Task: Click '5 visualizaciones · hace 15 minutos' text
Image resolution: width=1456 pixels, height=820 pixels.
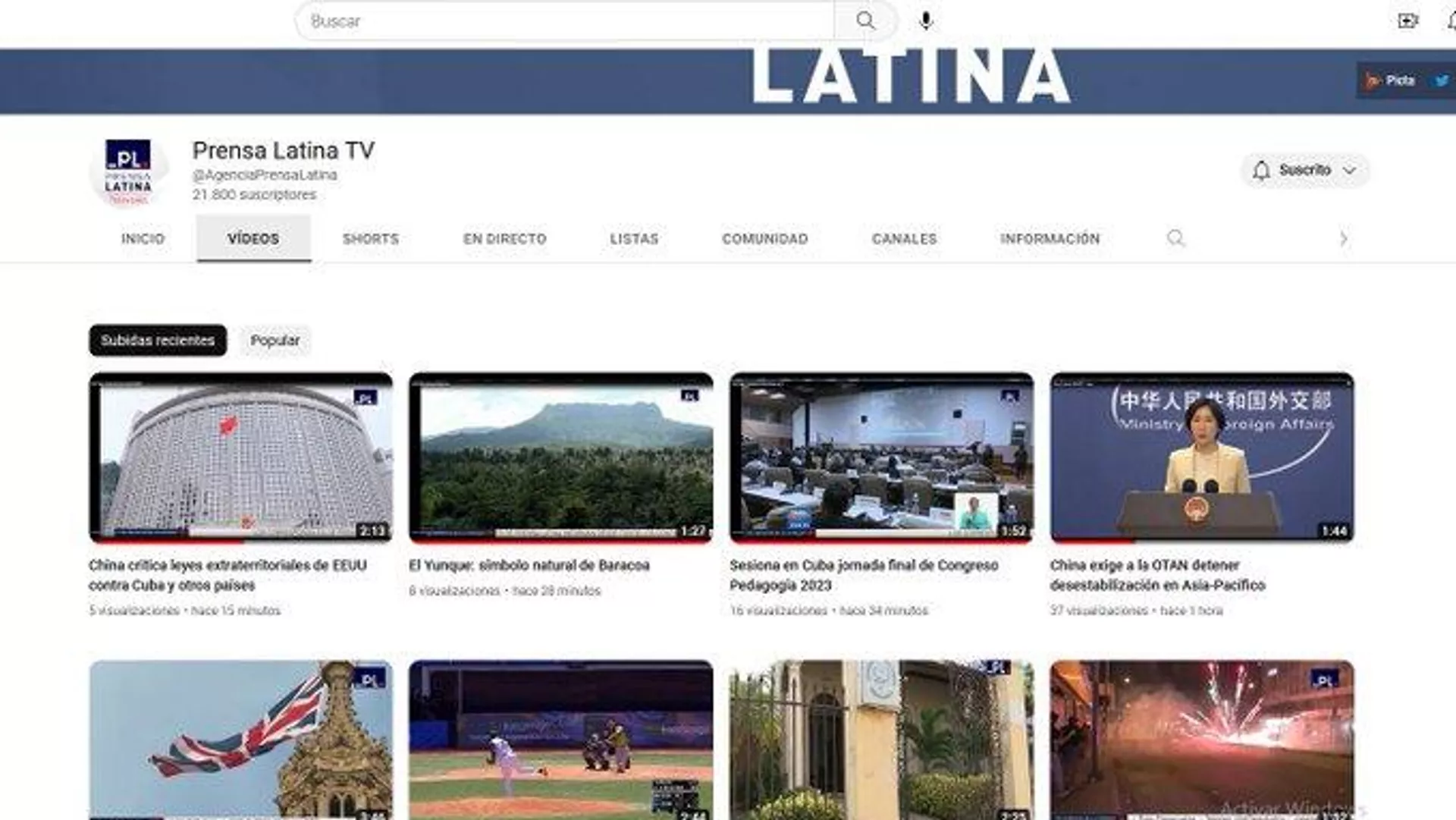Action: pos(184,611)
